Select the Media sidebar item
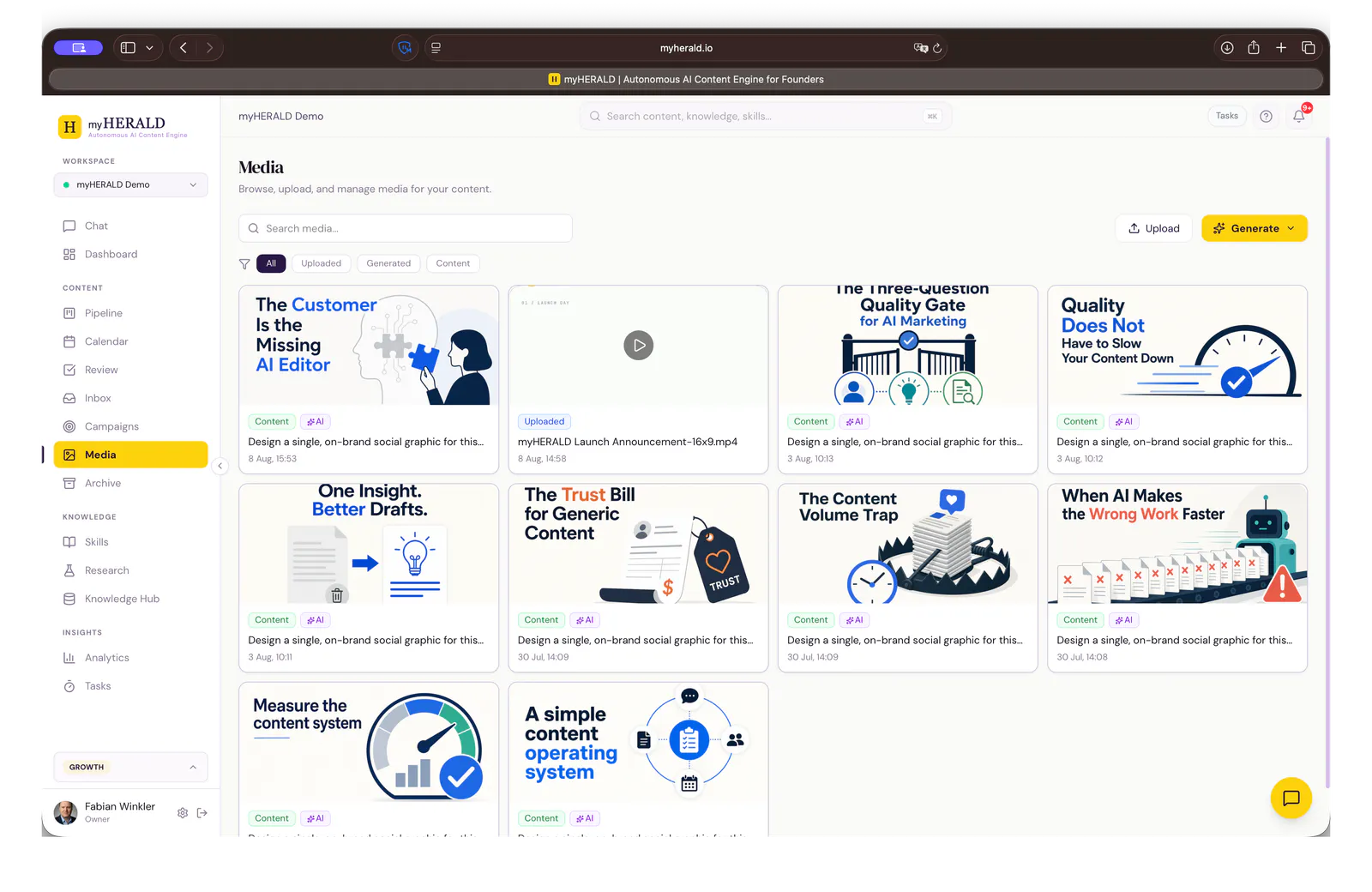This screenshot has width=1372, height=892. tap(130, 455)
